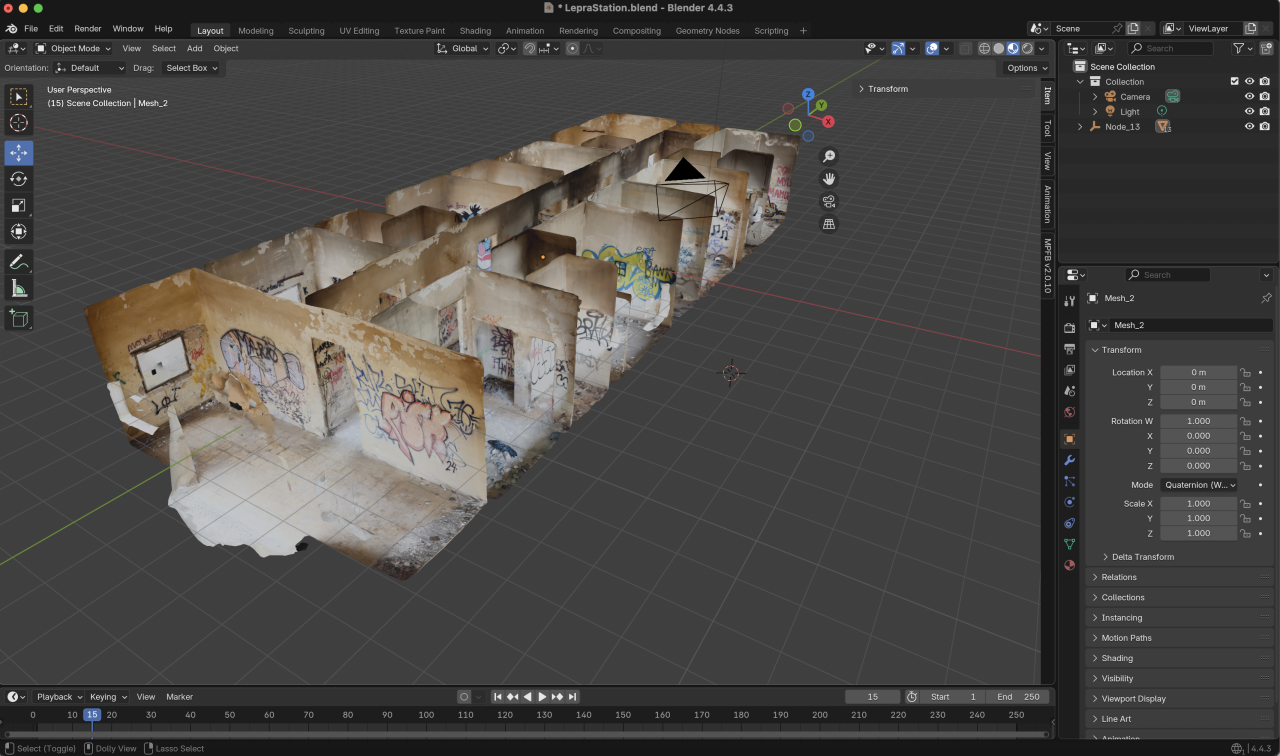
Task: Click frame 100 on the timeline ruler
Action: pos(426,715)
